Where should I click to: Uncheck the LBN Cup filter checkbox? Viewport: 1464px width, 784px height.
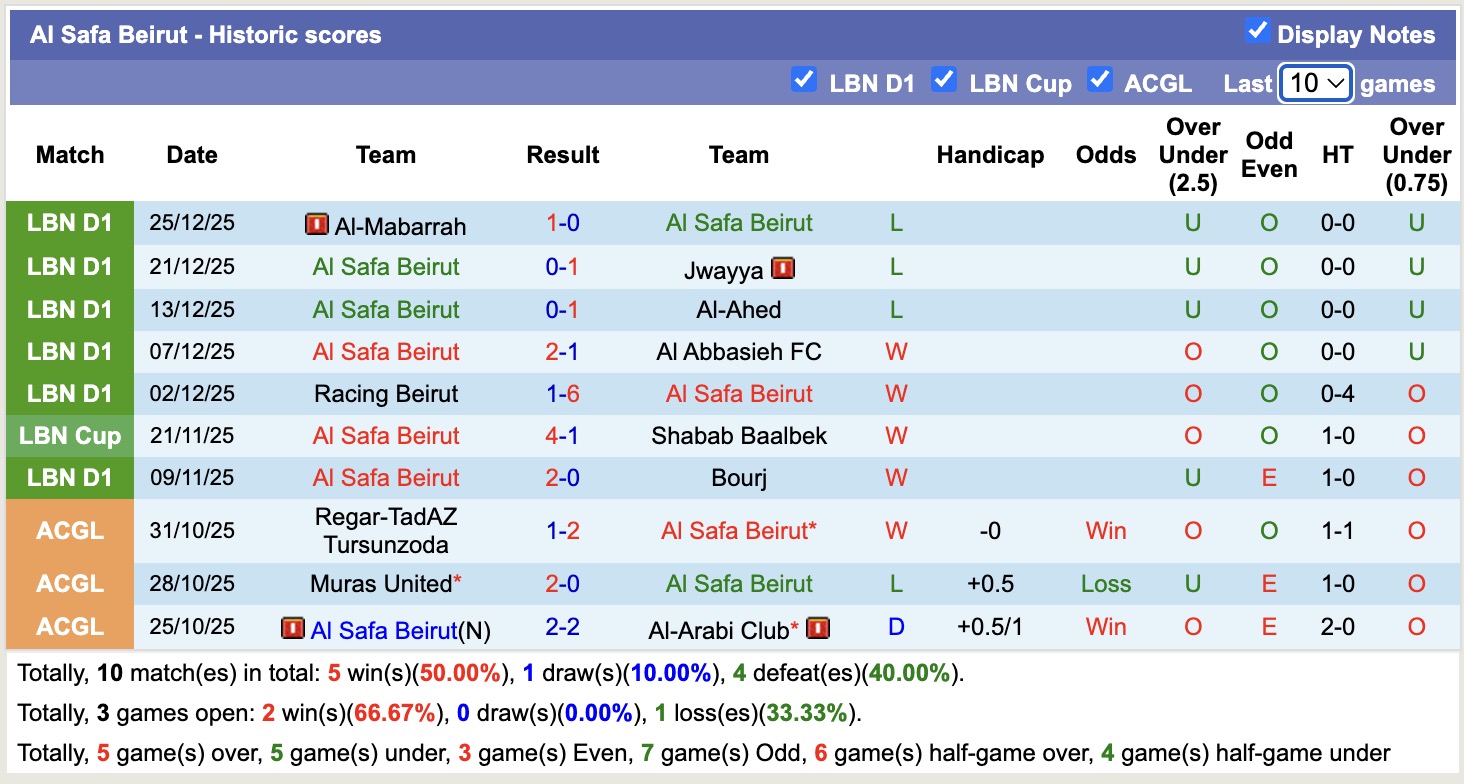pos(944,80)
